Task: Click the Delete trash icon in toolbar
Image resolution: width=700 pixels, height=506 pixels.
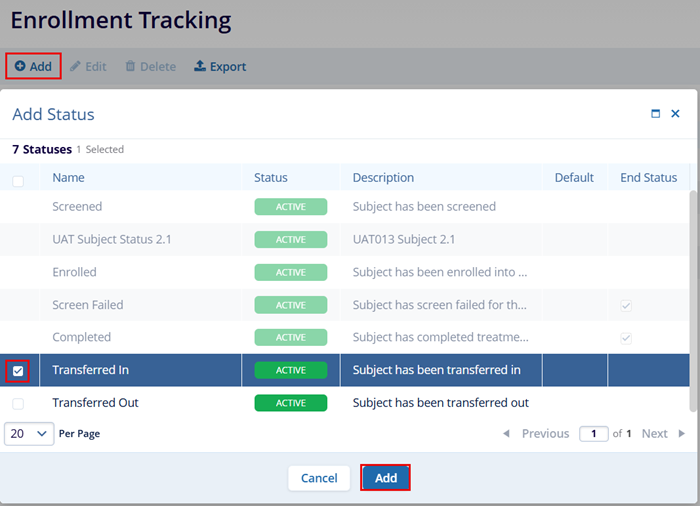Action: click(130, 67)
